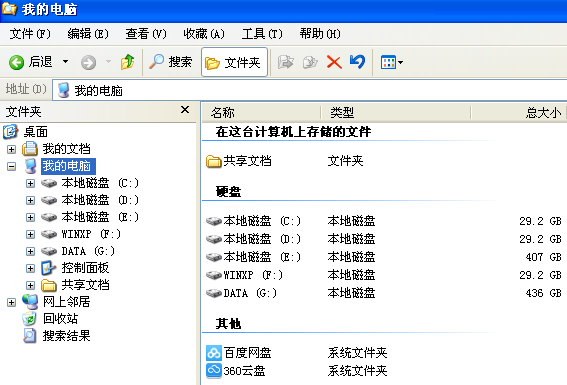Click 系统文件夹 type of 百度网盘
Screen dimensions: 567x385
pyautogui.click(x=358, y=353)
